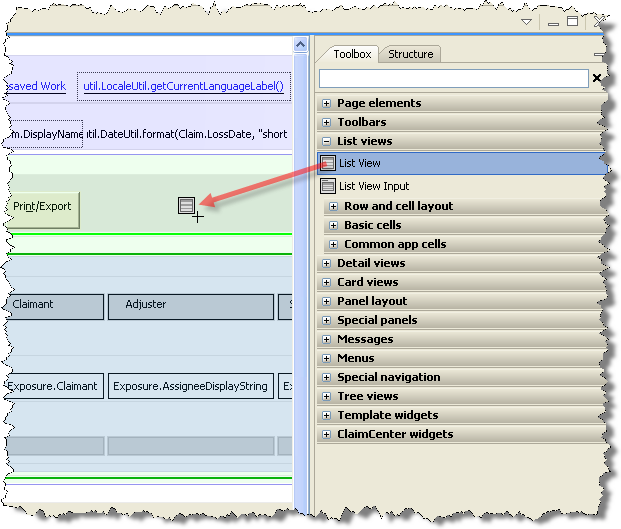
Task: Select the List View widget icon
Action: 327,163
